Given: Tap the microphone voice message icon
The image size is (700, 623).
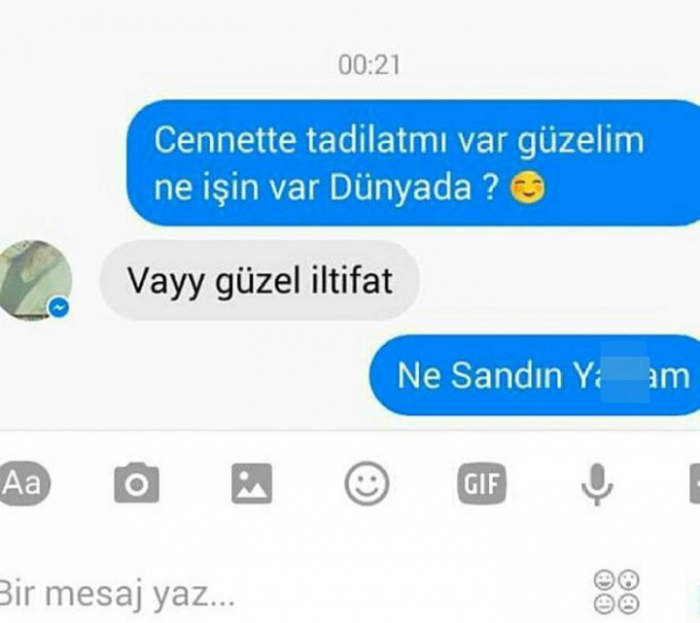Looking at the screenshot, I should 597,484.
